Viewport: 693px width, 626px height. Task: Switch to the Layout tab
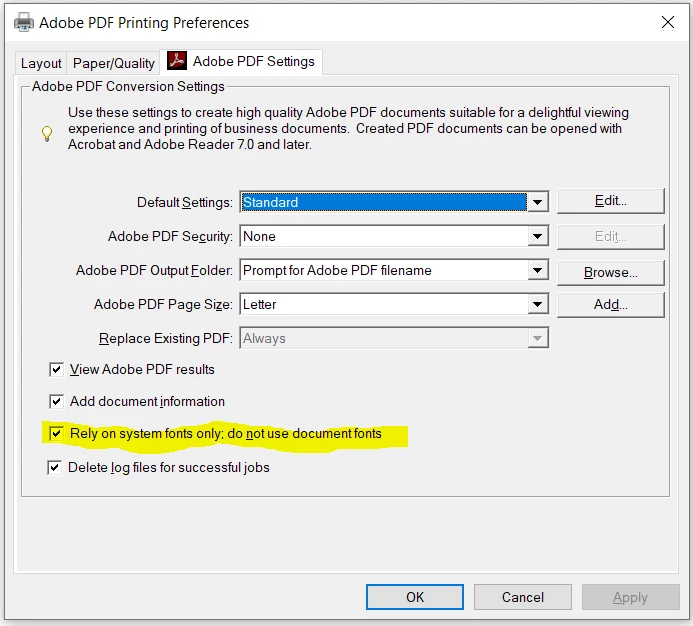point(41,63)
